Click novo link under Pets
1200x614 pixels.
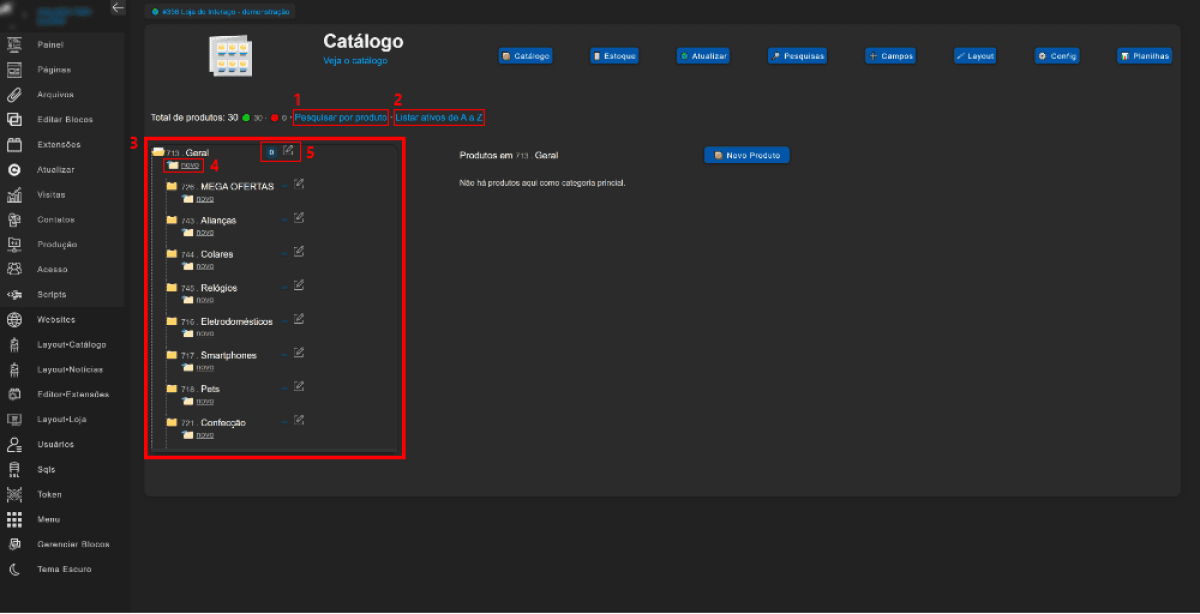click(x=204, y=400)
